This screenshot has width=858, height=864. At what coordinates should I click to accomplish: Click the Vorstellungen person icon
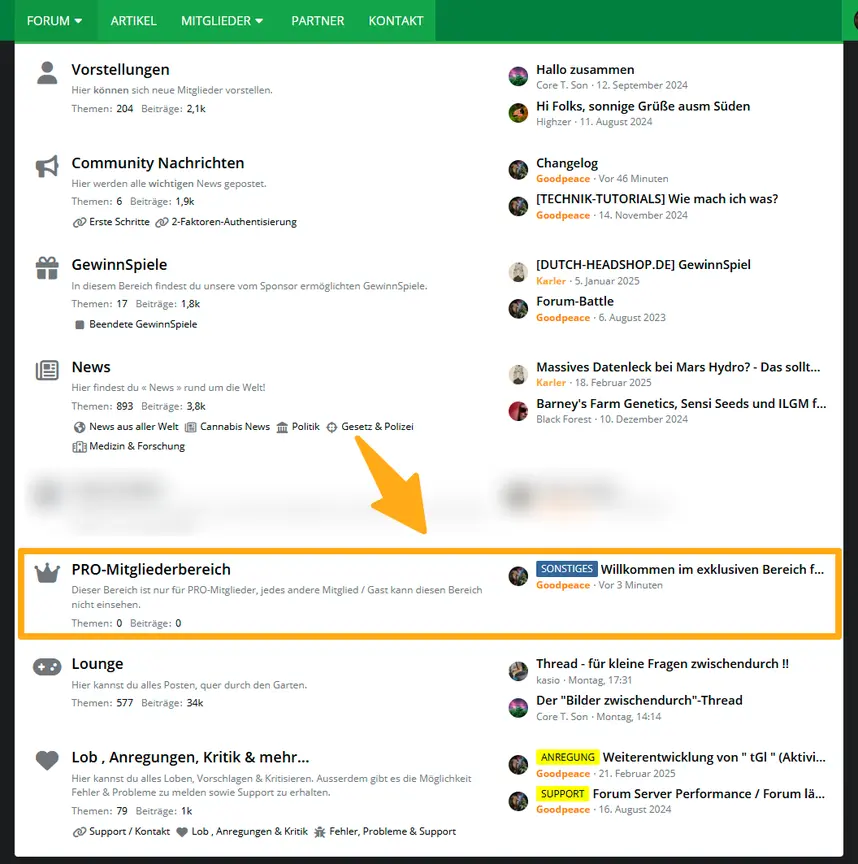tap(47, 72)
